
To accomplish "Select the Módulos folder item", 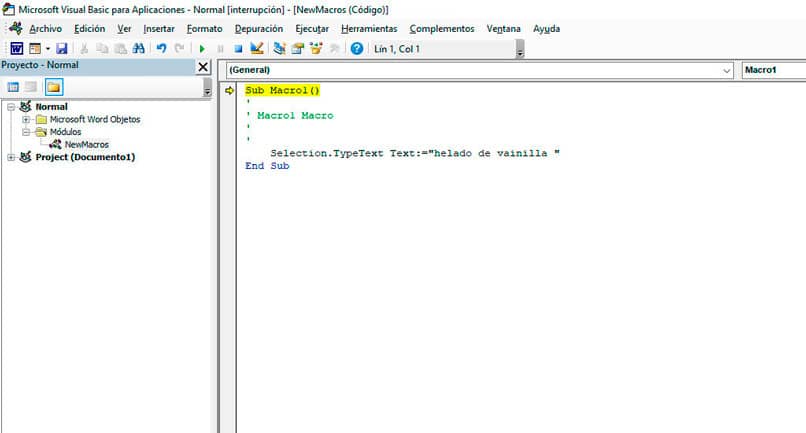I will [65, 132].
